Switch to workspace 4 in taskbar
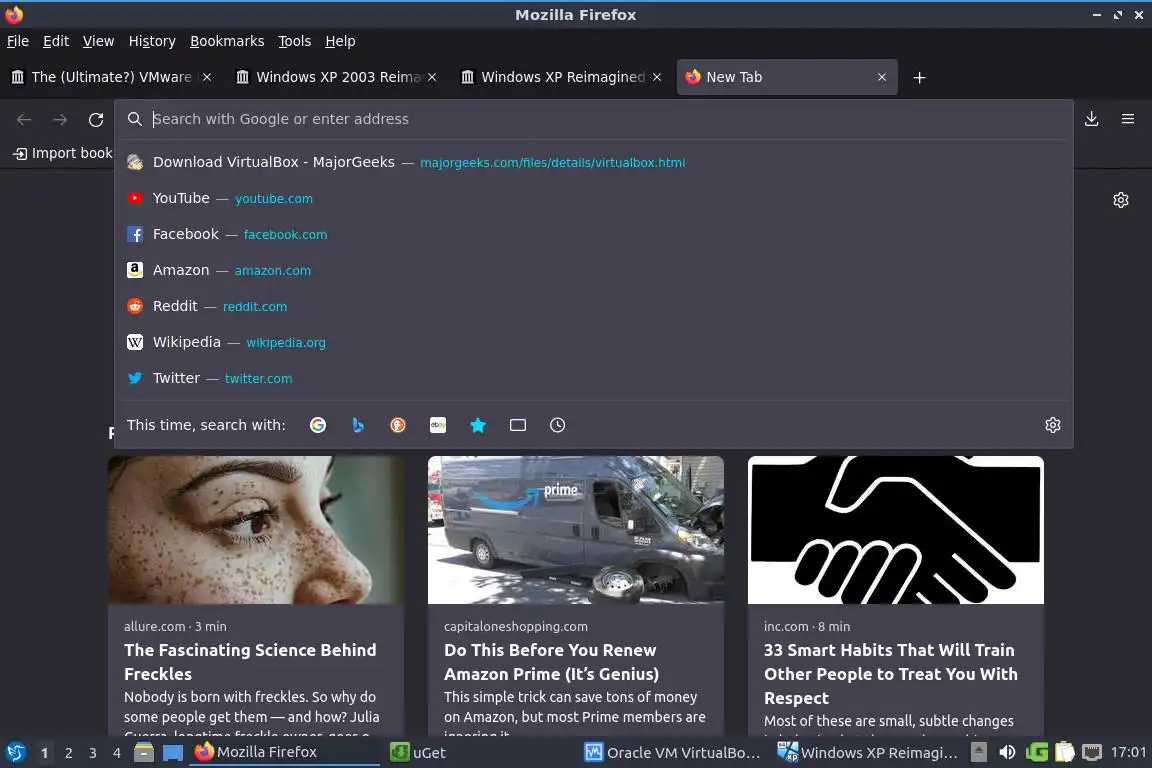The height and width of the screenshot is (768, 1152). pyautogui.click(x=117, y=753)
